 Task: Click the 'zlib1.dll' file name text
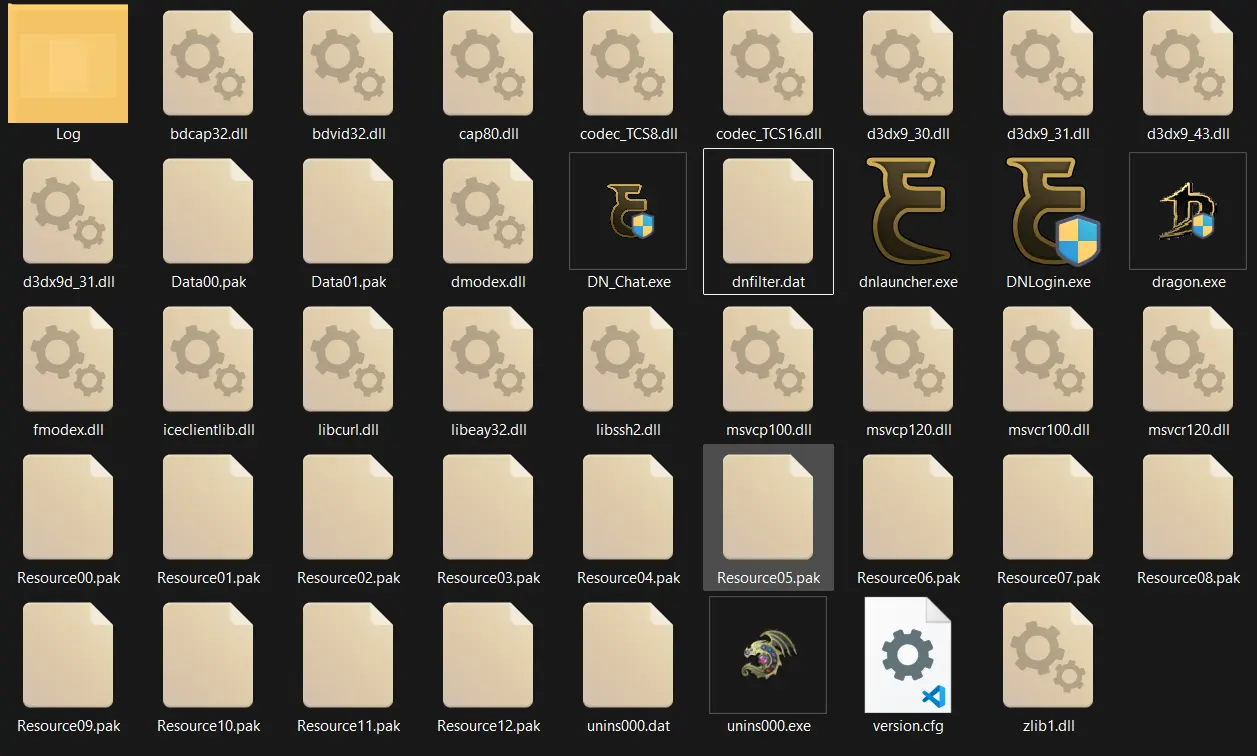click(1048, 726)
